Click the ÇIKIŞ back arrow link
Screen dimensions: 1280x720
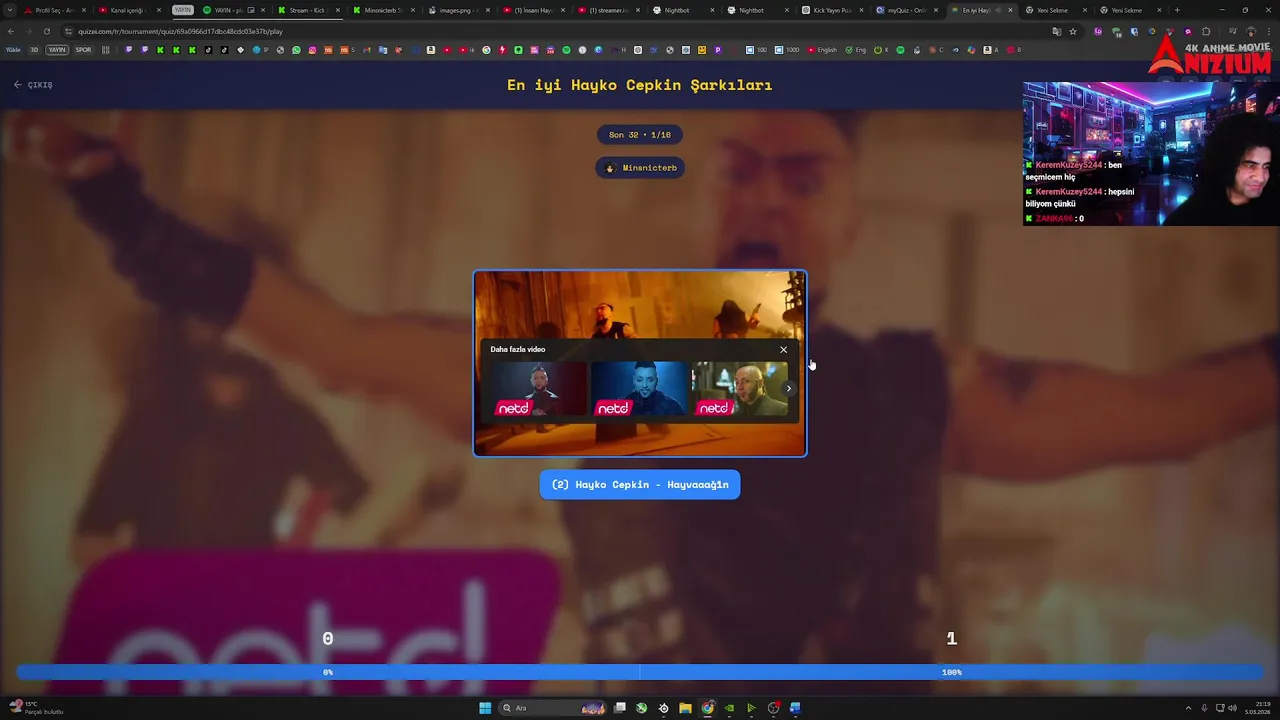click(x=33, y=85)
